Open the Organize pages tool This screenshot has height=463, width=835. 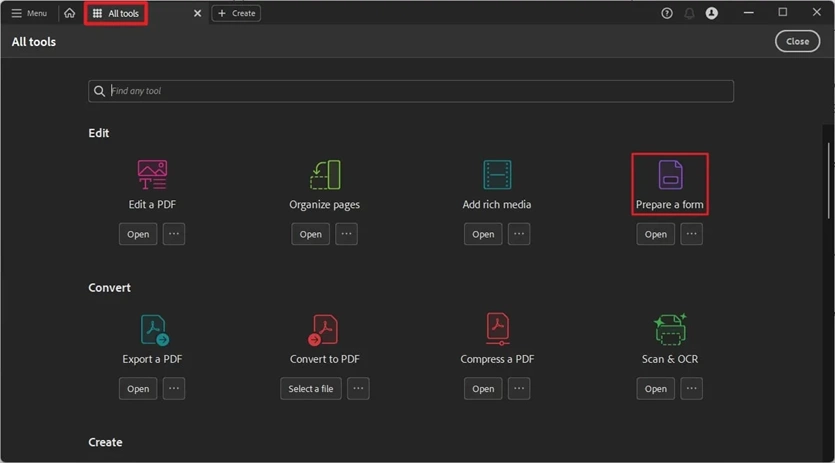click(310, 234)
